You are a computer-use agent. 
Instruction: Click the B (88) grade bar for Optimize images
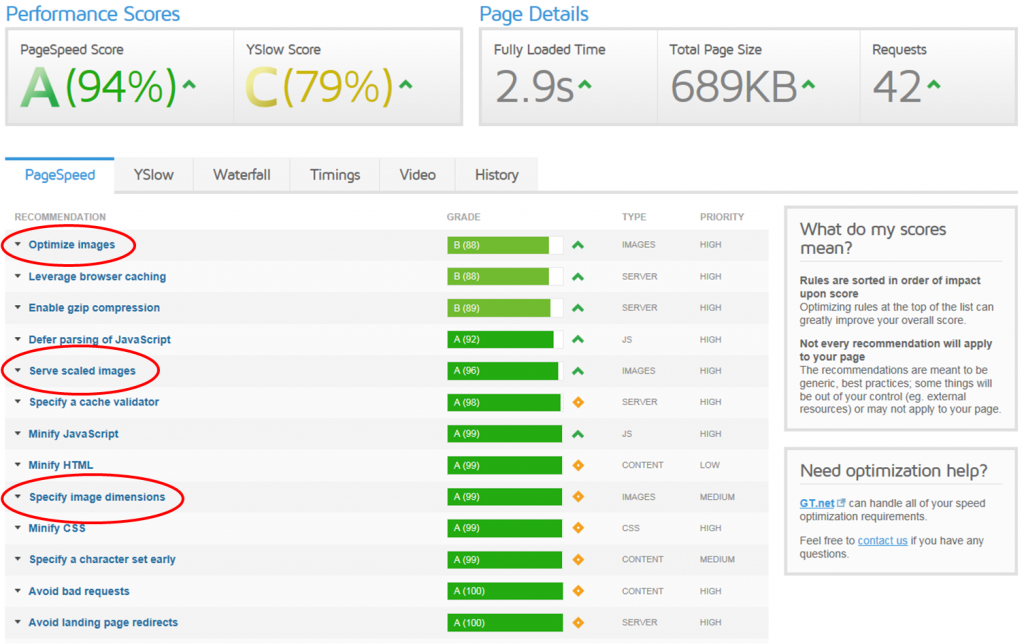tap(505, 245)
